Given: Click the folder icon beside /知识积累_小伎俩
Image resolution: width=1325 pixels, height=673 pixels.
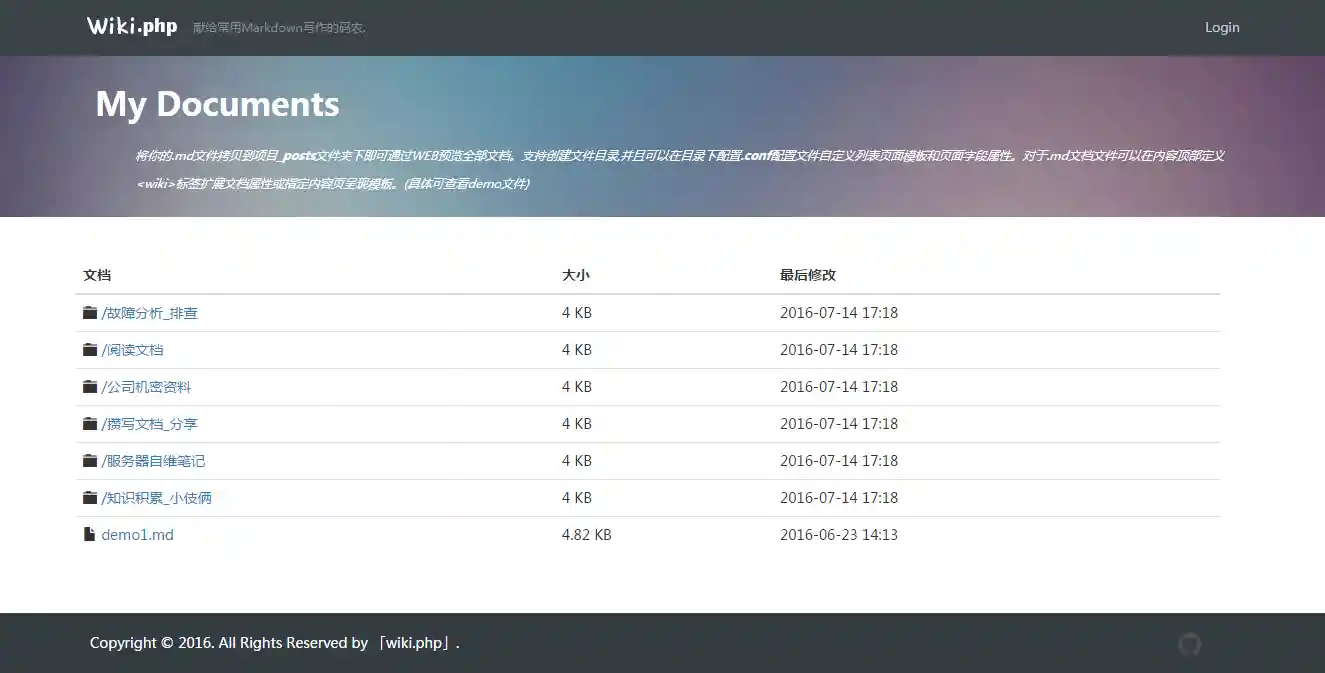Looking at the screenshot, I should 90,498.
